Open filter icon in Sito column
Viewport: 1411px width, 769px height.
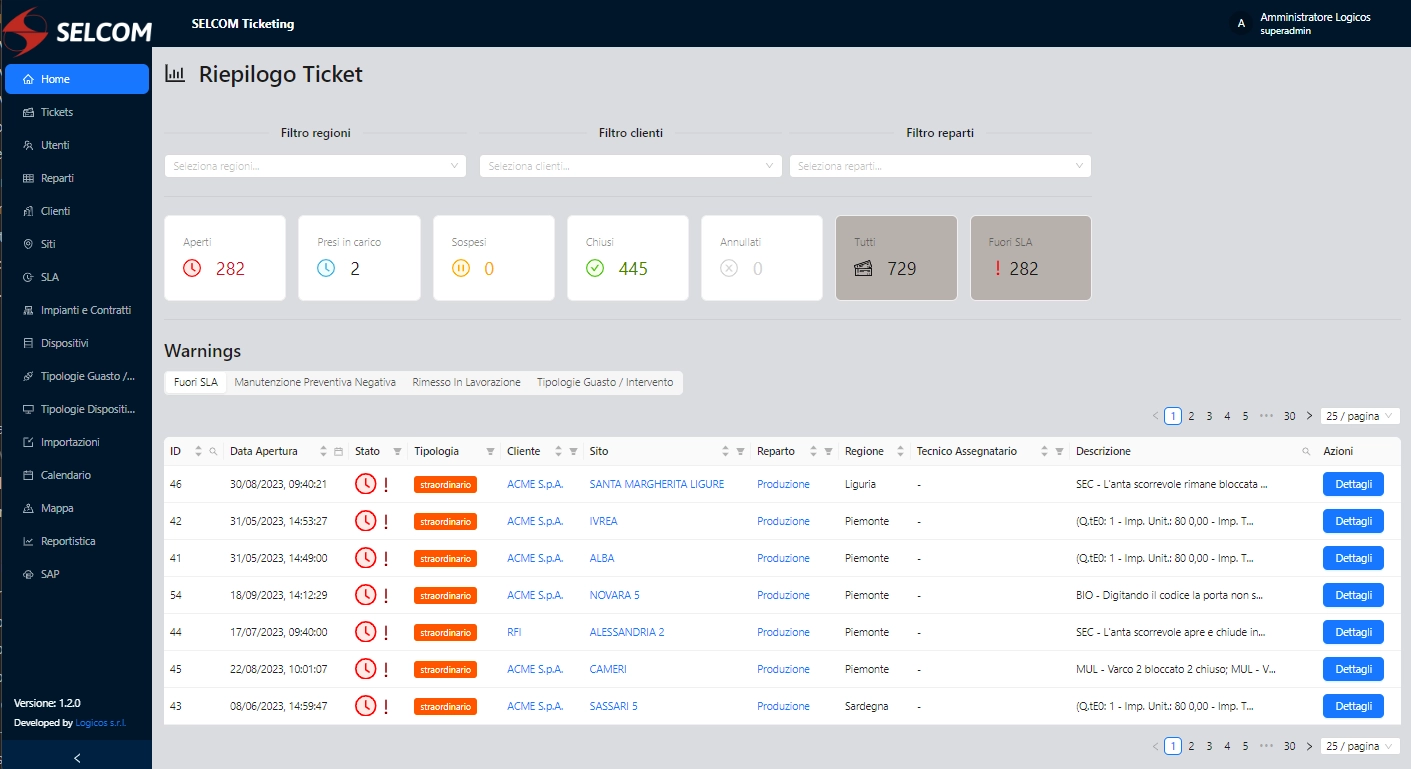coord(740,452)
